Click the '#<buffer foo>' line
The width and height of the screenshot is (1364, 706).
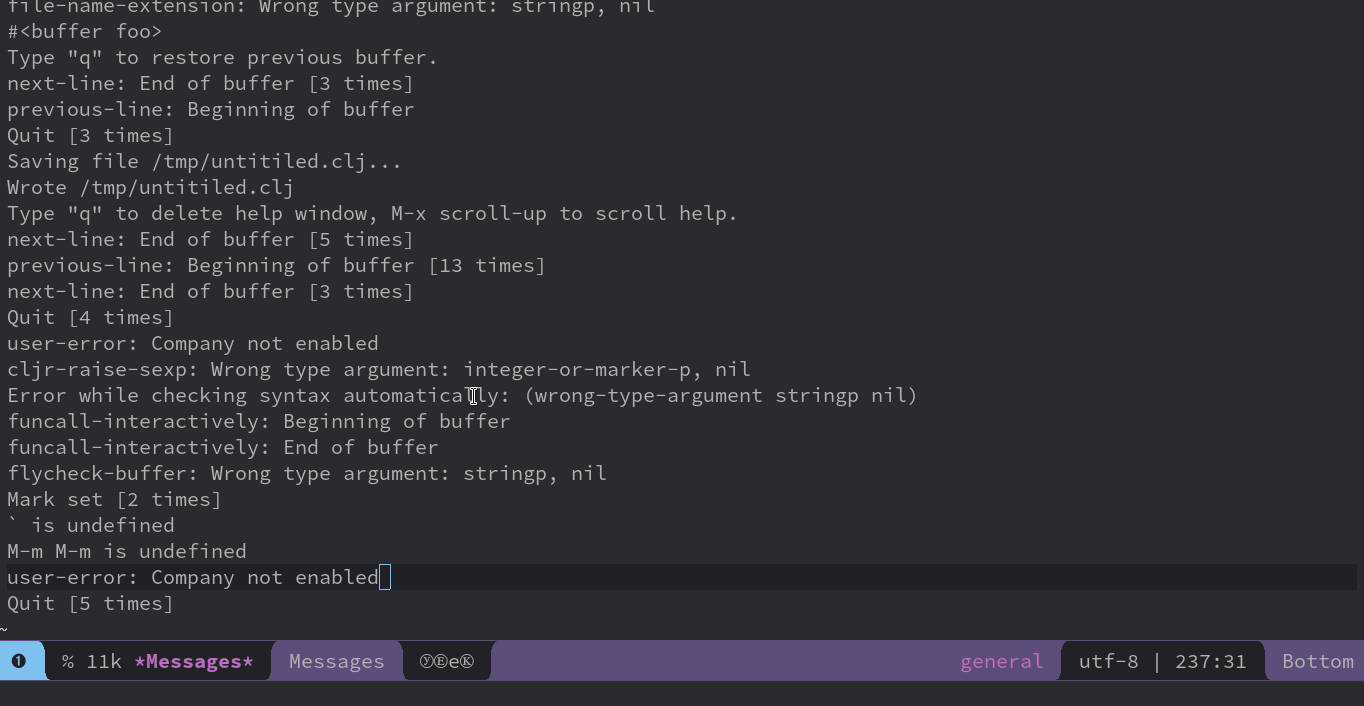pos(85,31)
